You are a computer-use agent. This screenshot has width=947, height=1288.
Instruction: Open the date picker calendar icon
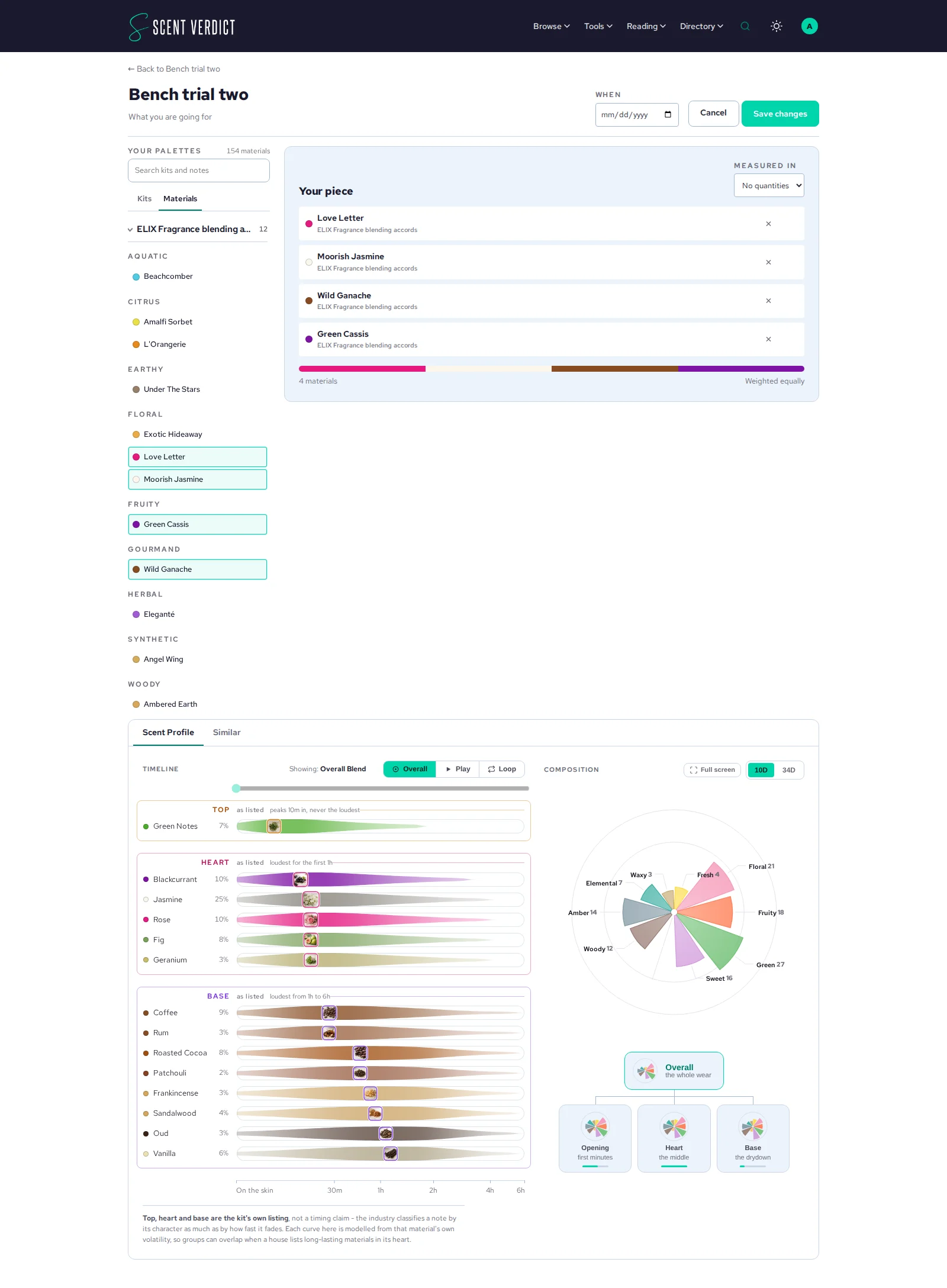coord(668,115)
